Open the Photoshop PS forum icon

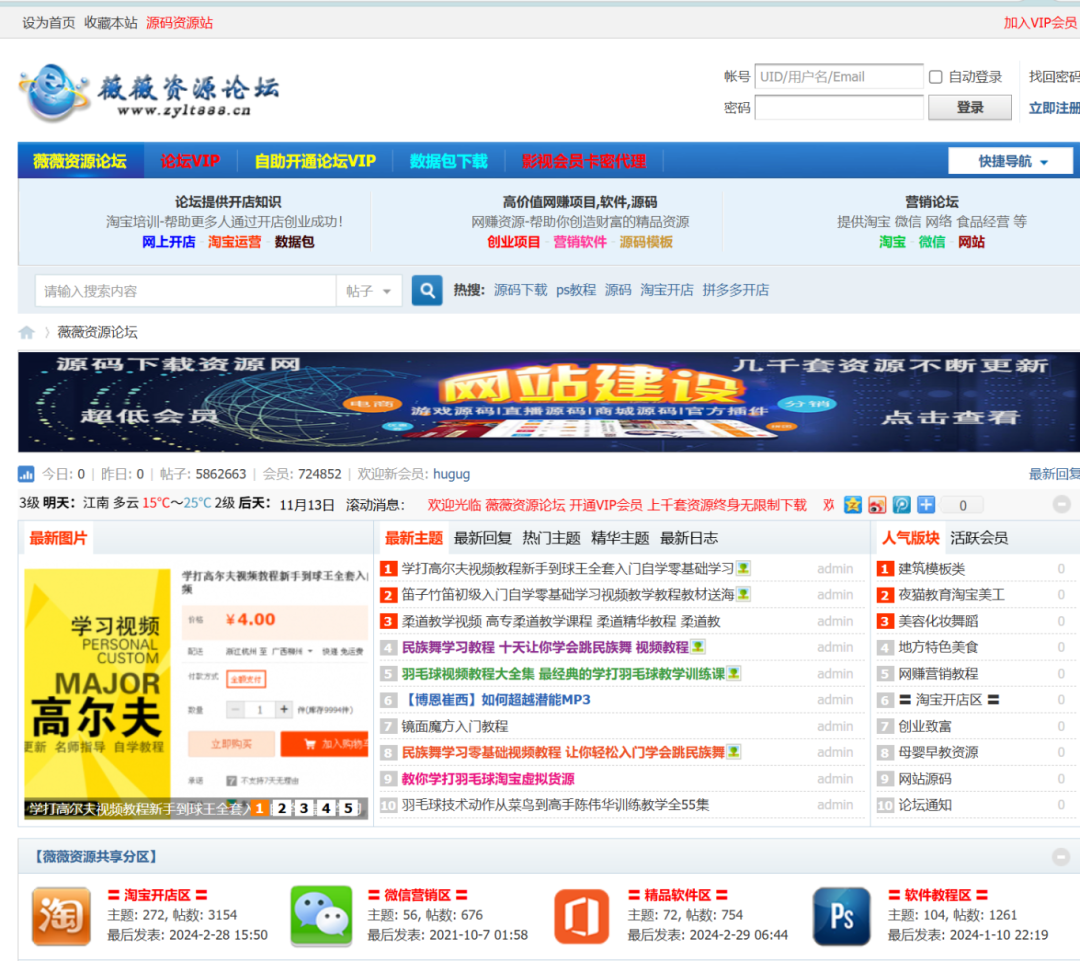841,916
